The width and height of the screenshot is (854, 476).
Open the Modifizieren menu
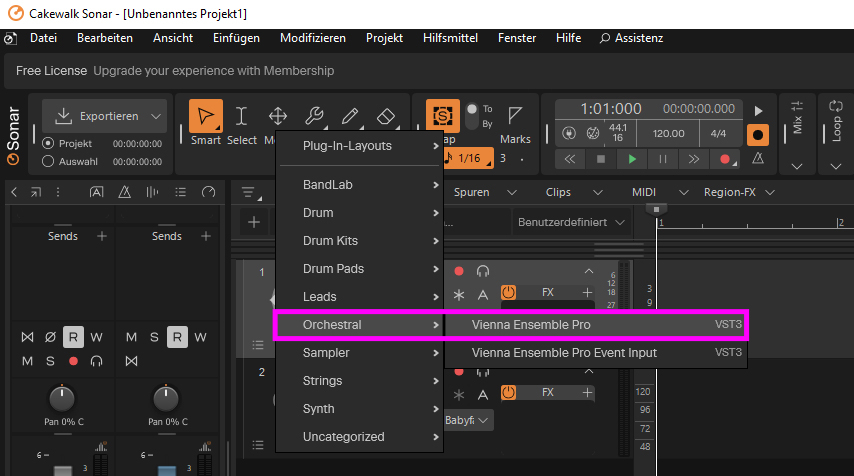313,38
